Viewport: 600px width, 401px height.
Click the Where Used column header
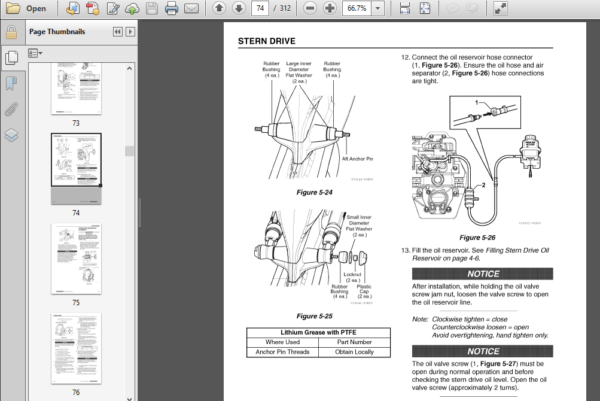pyautogui.click(x=282, y=342)
